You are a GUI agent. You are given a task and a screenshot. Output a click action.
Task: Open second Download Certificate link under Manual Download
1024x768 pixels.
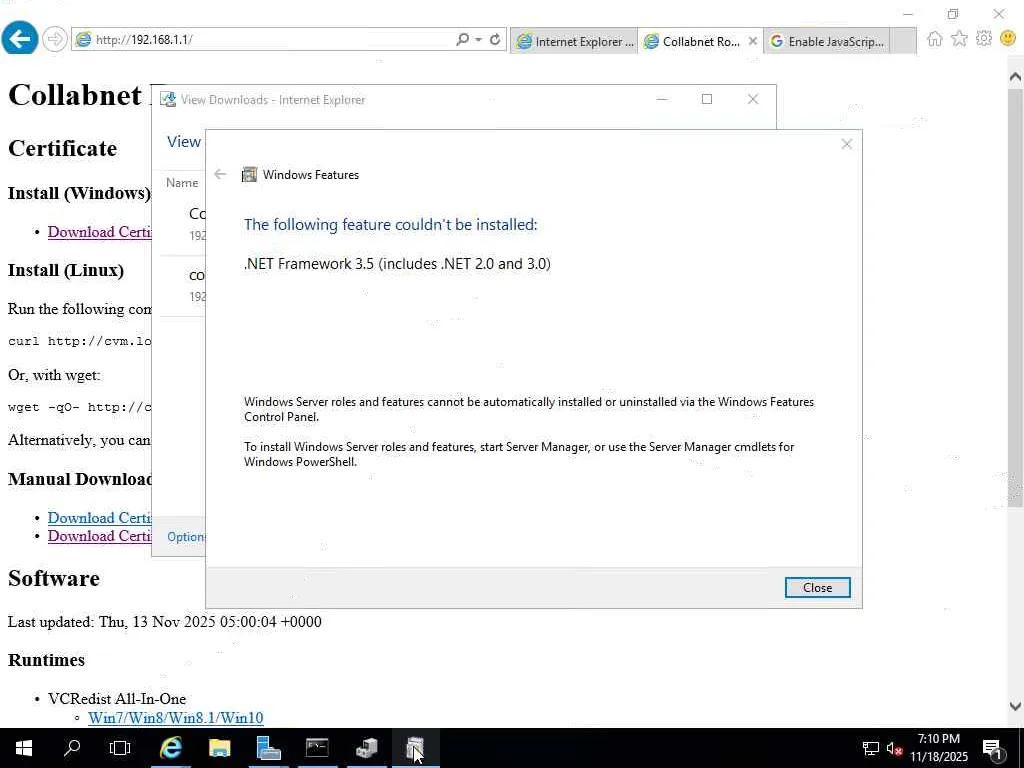click(99, 536)
